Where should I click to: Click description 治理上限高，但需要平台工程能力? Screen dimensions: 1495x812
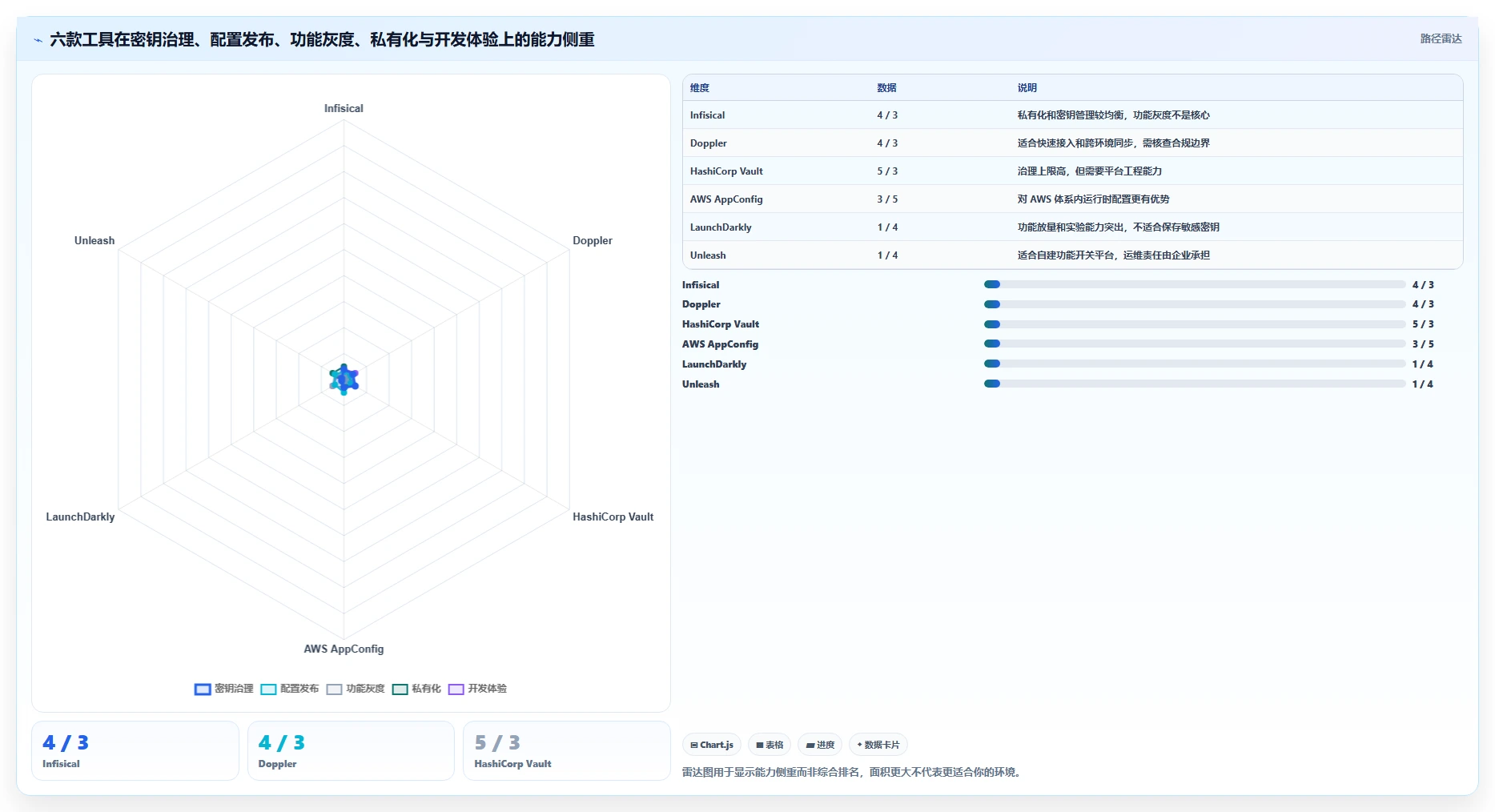pos(1090,171)
